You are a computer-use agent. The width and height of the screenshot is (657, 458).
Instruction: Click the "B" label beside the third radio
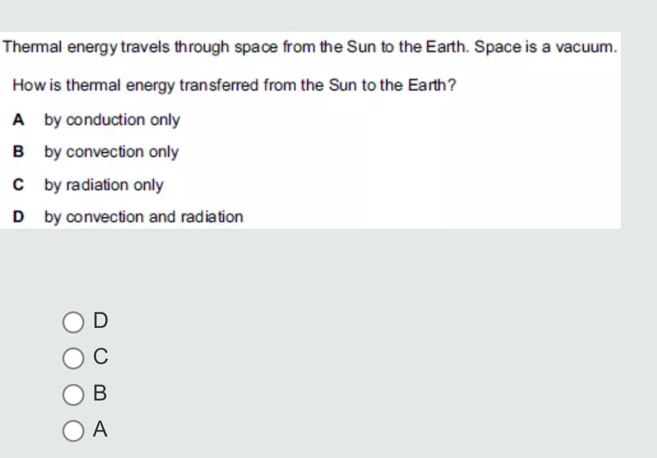[x=100, y=395]
